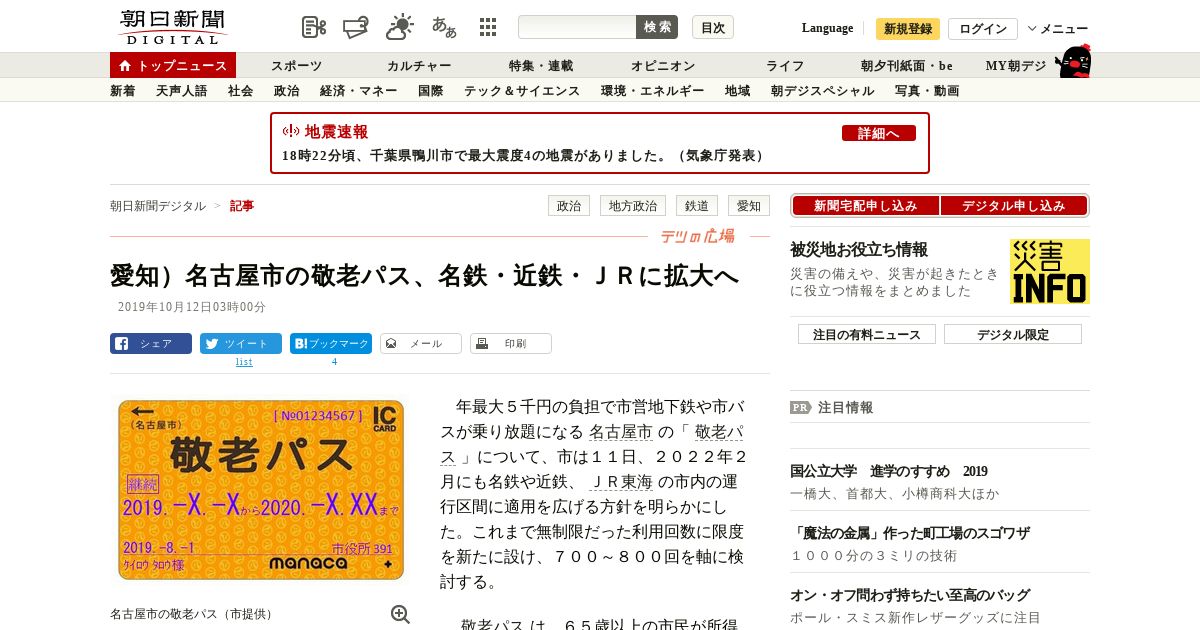Image resolution: width=1200 pixels, height=630 pixels.
Task: Click the 名古屋市 keyword link in article
Action: (x=621, y=433)
